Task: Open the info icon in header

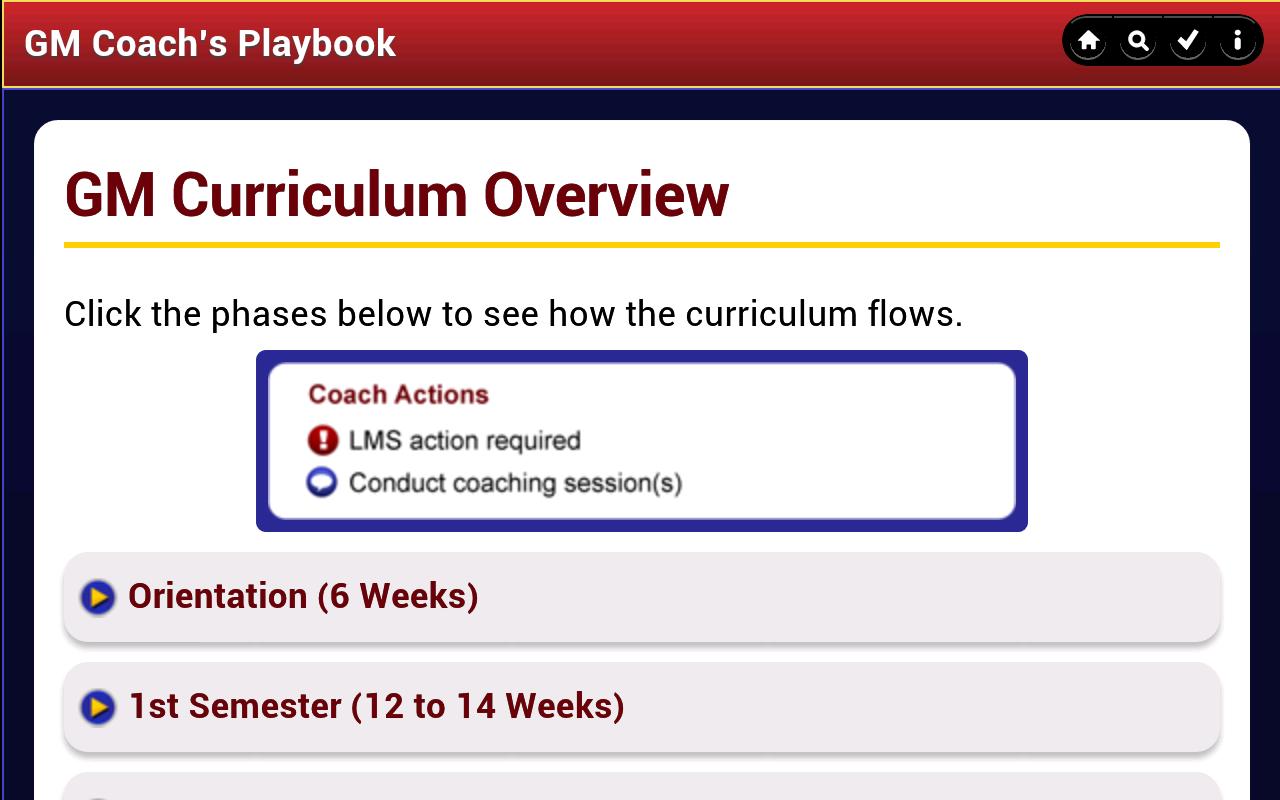Action: (1237, 41)
